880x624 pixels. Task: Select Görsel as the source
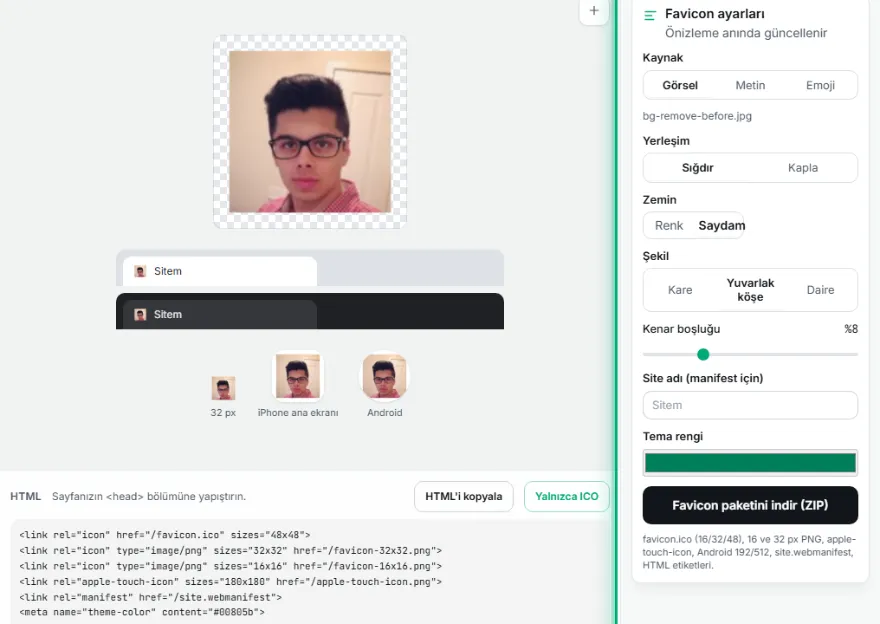click(680, 85)
